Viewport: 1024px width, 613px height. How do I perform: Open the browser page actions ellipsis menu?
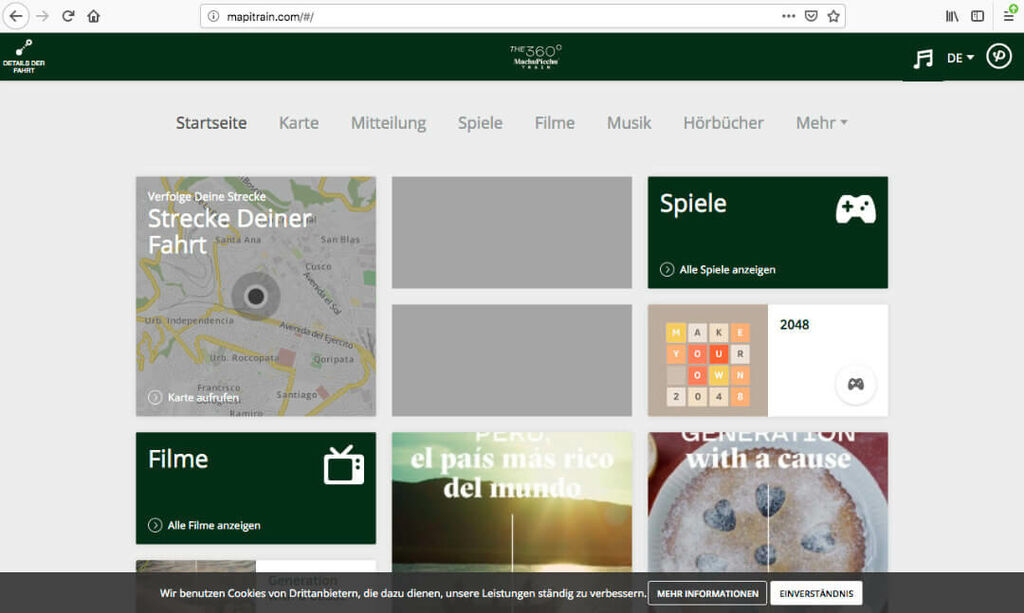(788, 16)
